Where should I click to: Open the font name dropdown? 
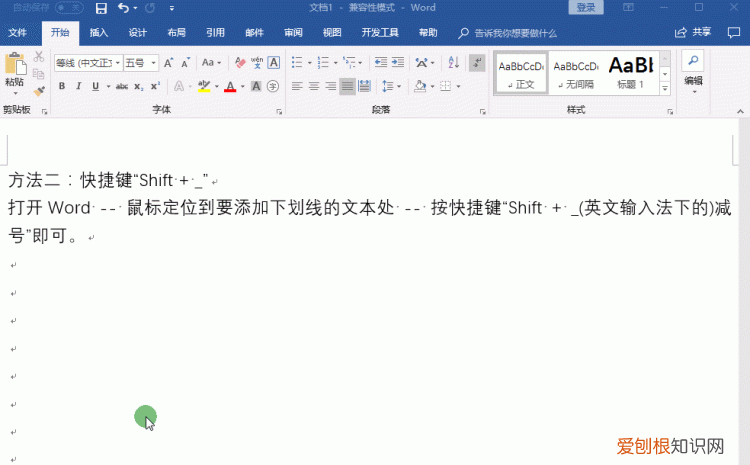click(x=118, y=63)
